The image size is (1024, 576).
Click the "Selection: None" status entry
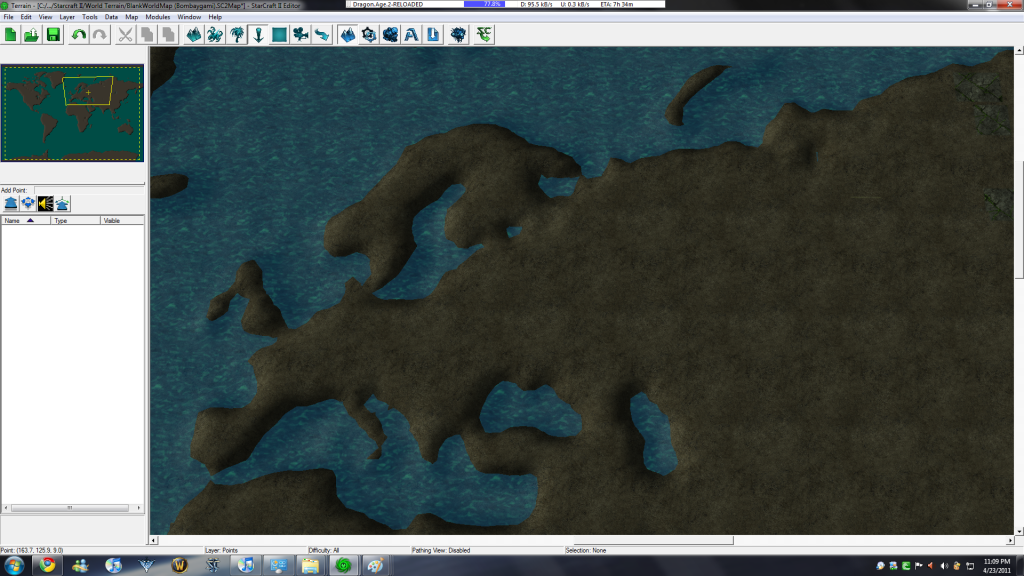coord(586,551)
